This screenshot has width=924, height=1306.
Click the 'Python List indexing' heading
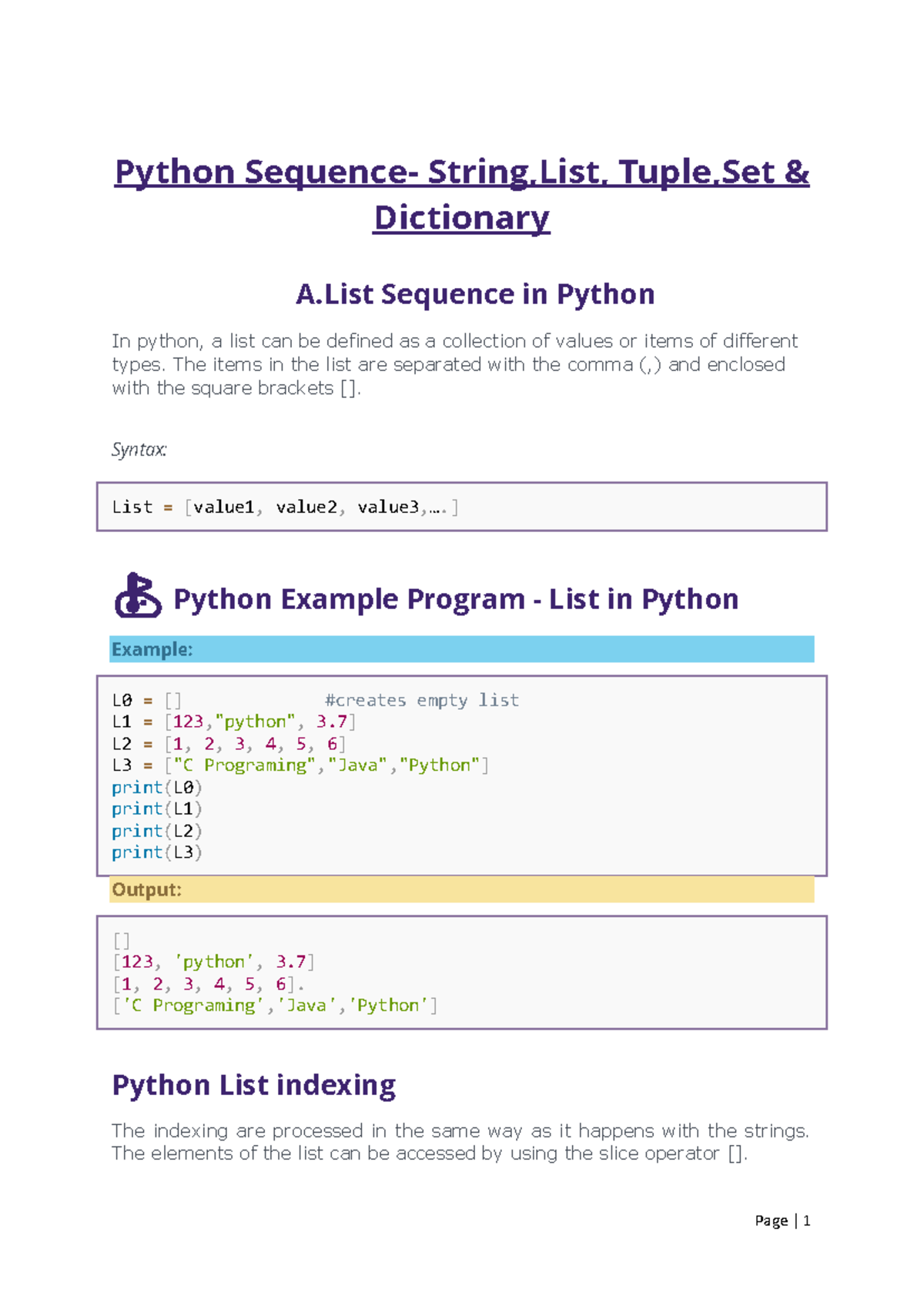[253, 1086]
